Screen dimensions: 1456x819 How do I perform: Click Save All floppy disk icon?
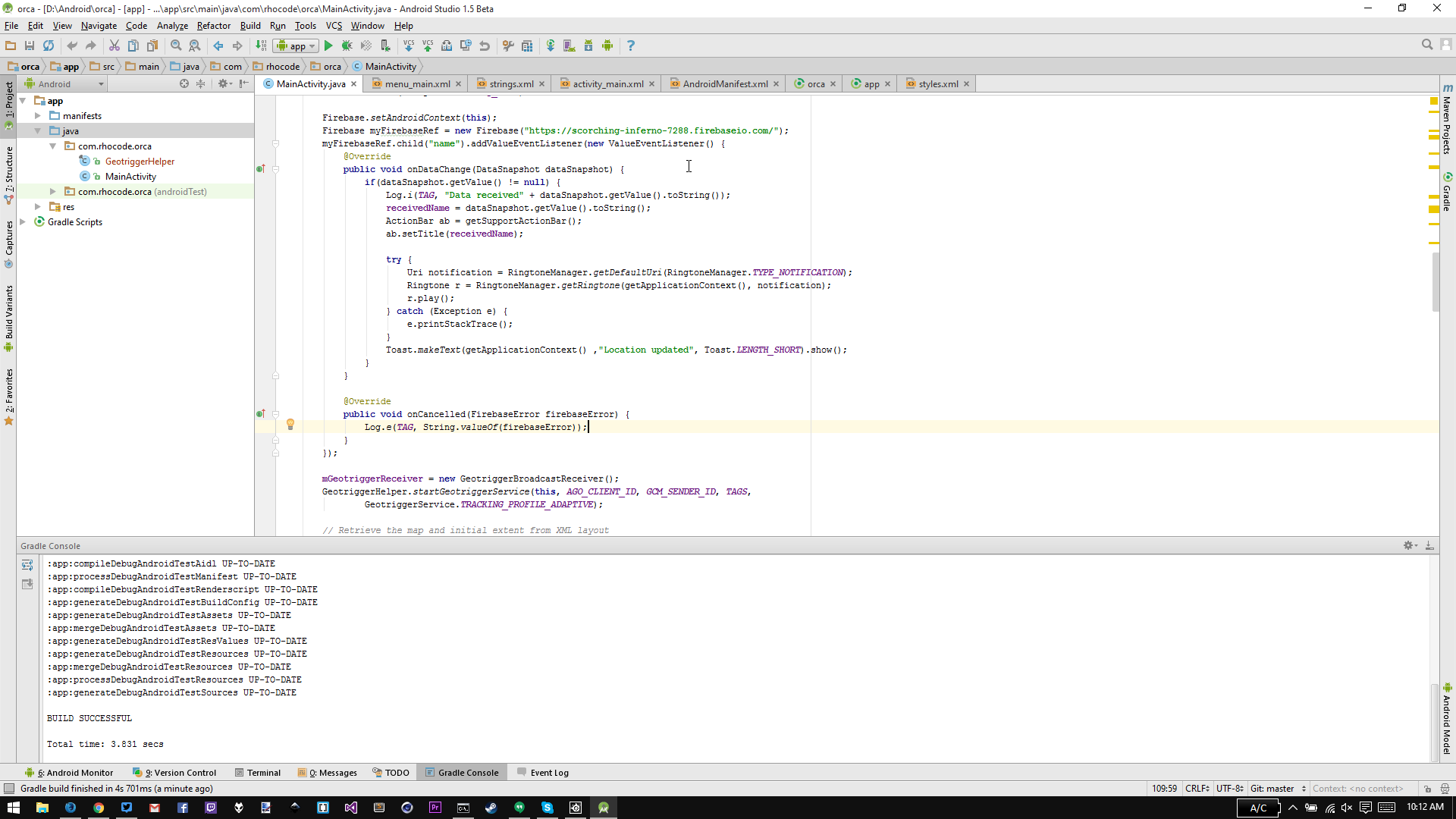click(x=30, y=46)
